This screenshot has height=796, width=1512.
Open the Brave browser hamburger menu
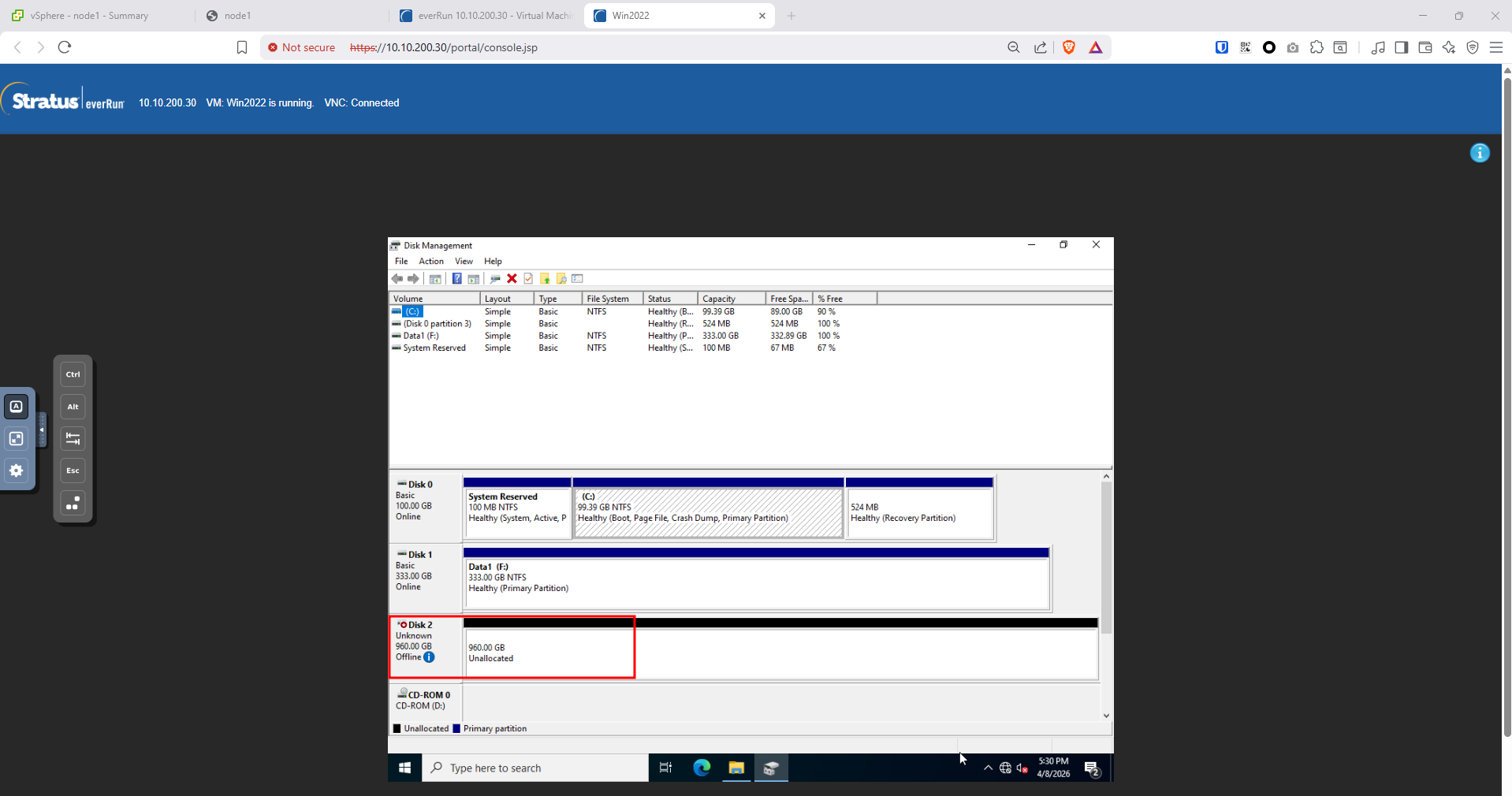click(1495, 47)
